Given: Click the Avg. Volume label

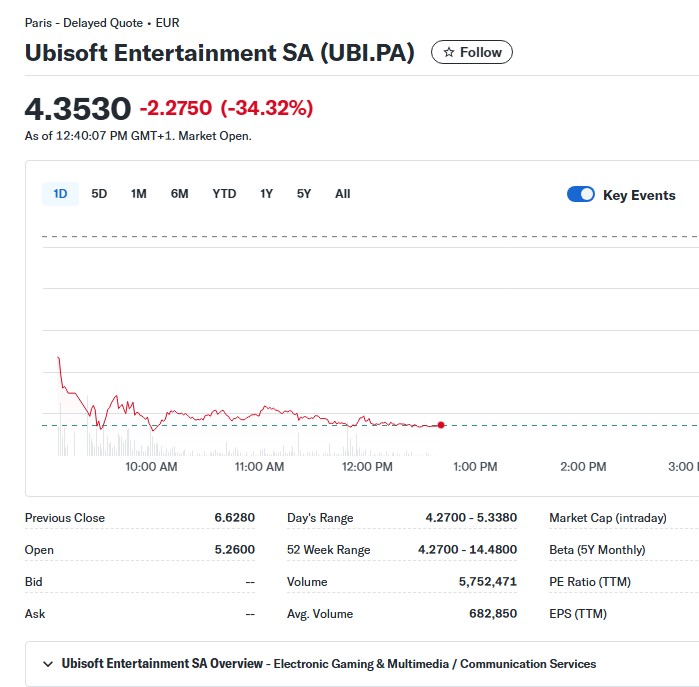Looking at the screenshot, I should pos(320,614).
